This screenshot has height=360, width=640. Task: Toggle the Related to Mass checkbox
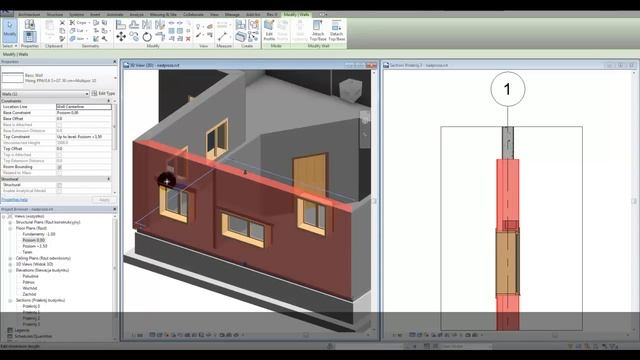click(x=60, y=173)
